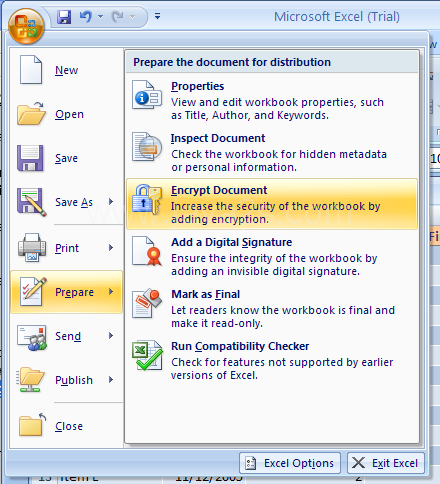The image size is (440, 484).
Task: Open Customize Quick Access Toolbar dropdown
Action: click(x=157, y=16)
